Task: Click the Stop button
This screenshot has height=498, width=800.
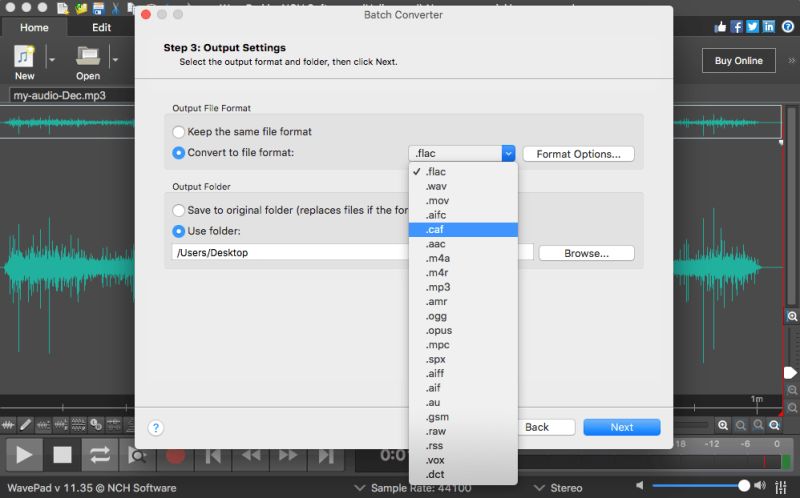Action: click(62, 455)
